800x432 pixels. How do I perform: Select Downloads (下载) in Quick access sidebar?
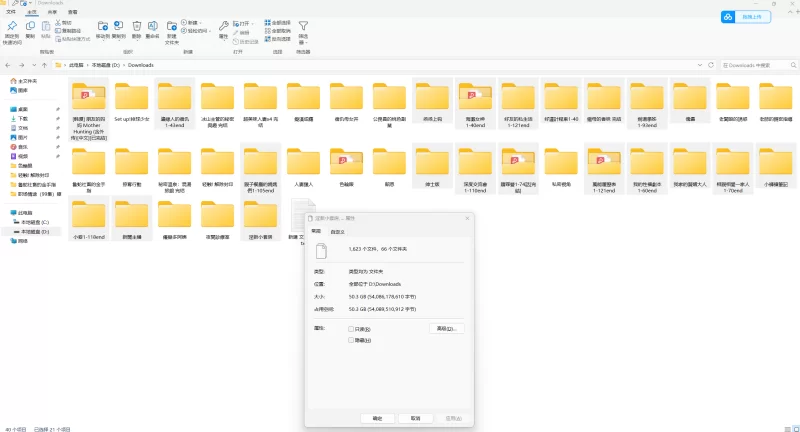pyautogui.click(x=23, y=118)
